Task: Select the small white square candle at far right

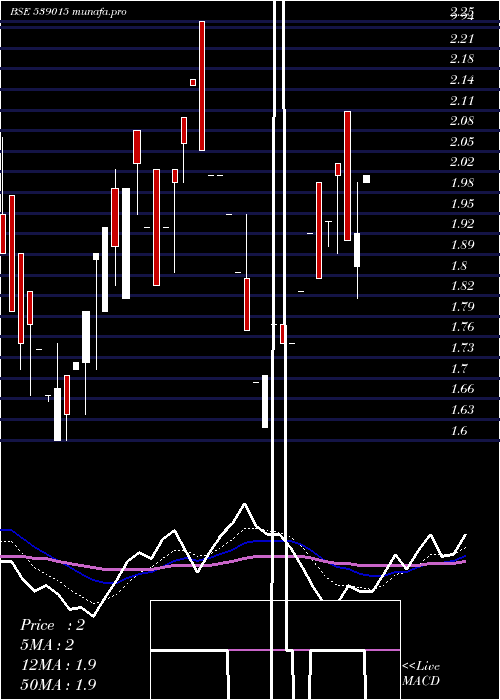Action: pos(367,179)
